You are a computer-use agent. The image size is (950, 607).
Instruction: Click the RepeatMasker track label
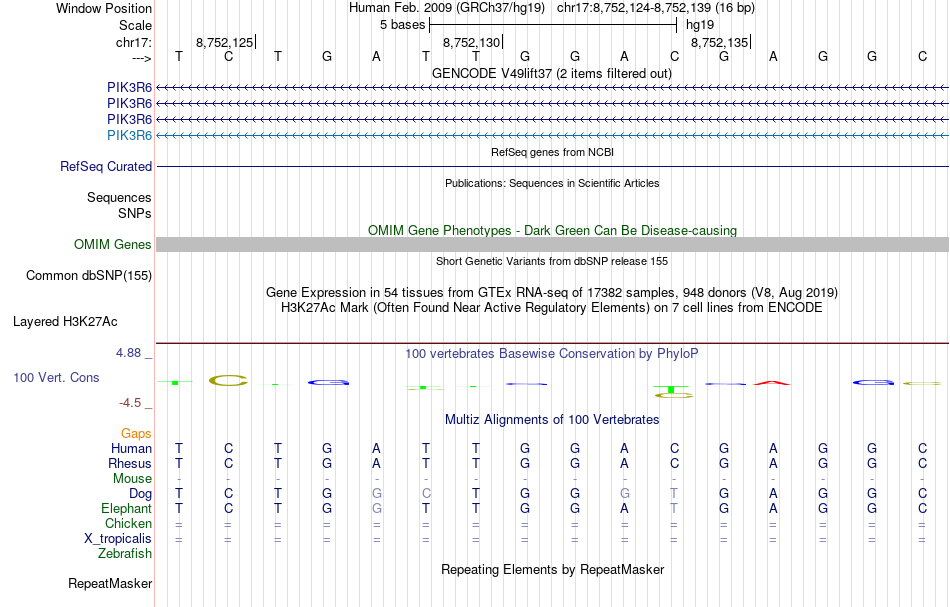pyautogui.click(x=110, y=583)
